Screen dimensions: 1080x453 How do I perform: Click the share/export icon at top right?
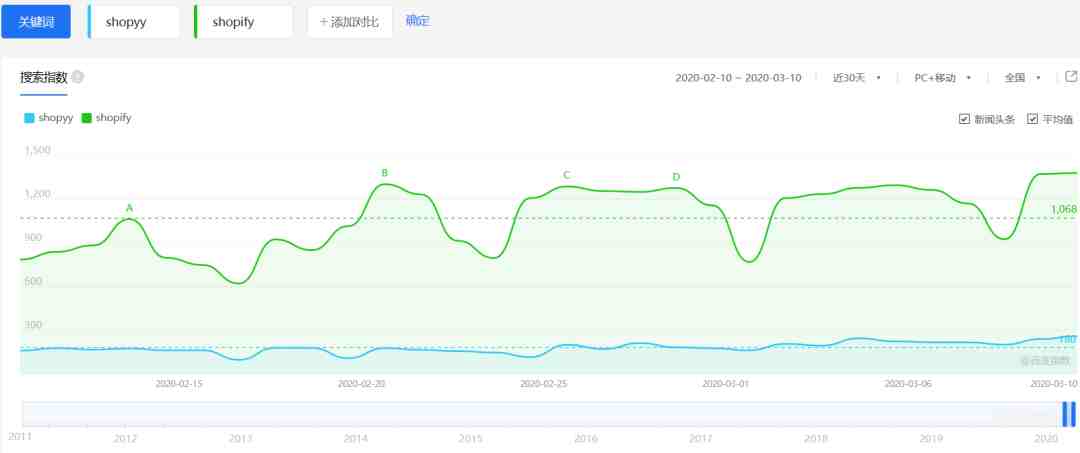pyautogui.click(x=1071, y=76)
